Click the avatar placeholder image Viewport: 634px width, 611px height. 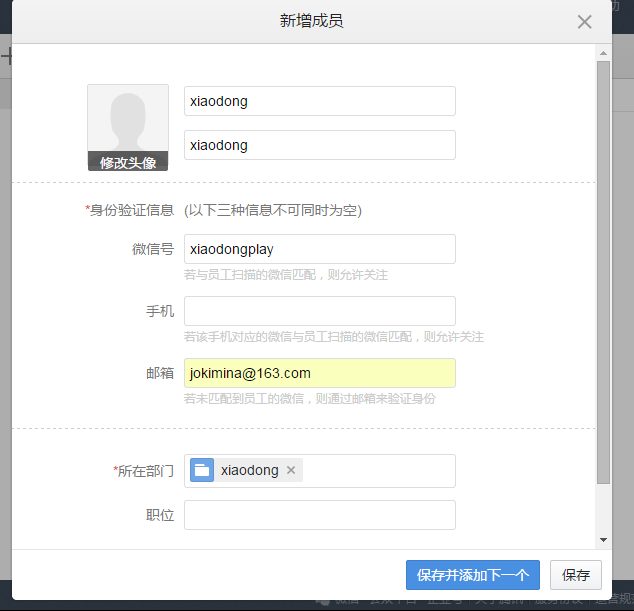[x=128, y=118]
